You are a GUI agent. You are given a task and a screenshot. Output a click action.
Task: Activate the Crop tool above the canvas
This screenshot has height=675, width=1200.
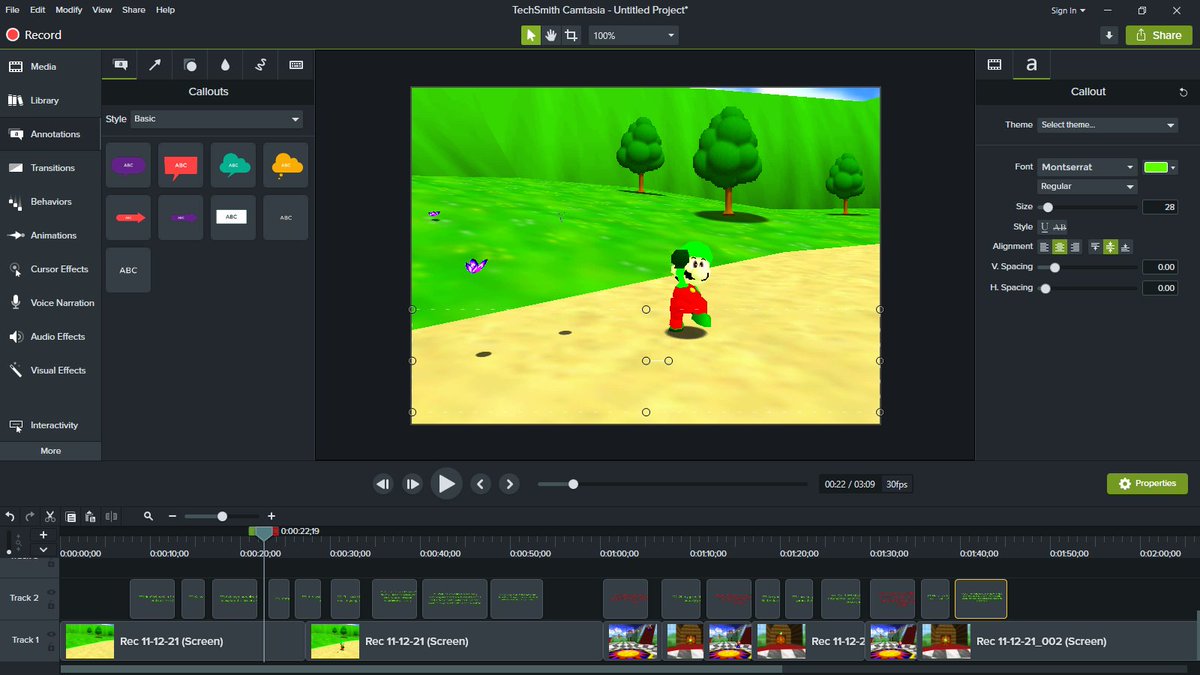click(x=571, y=35)
